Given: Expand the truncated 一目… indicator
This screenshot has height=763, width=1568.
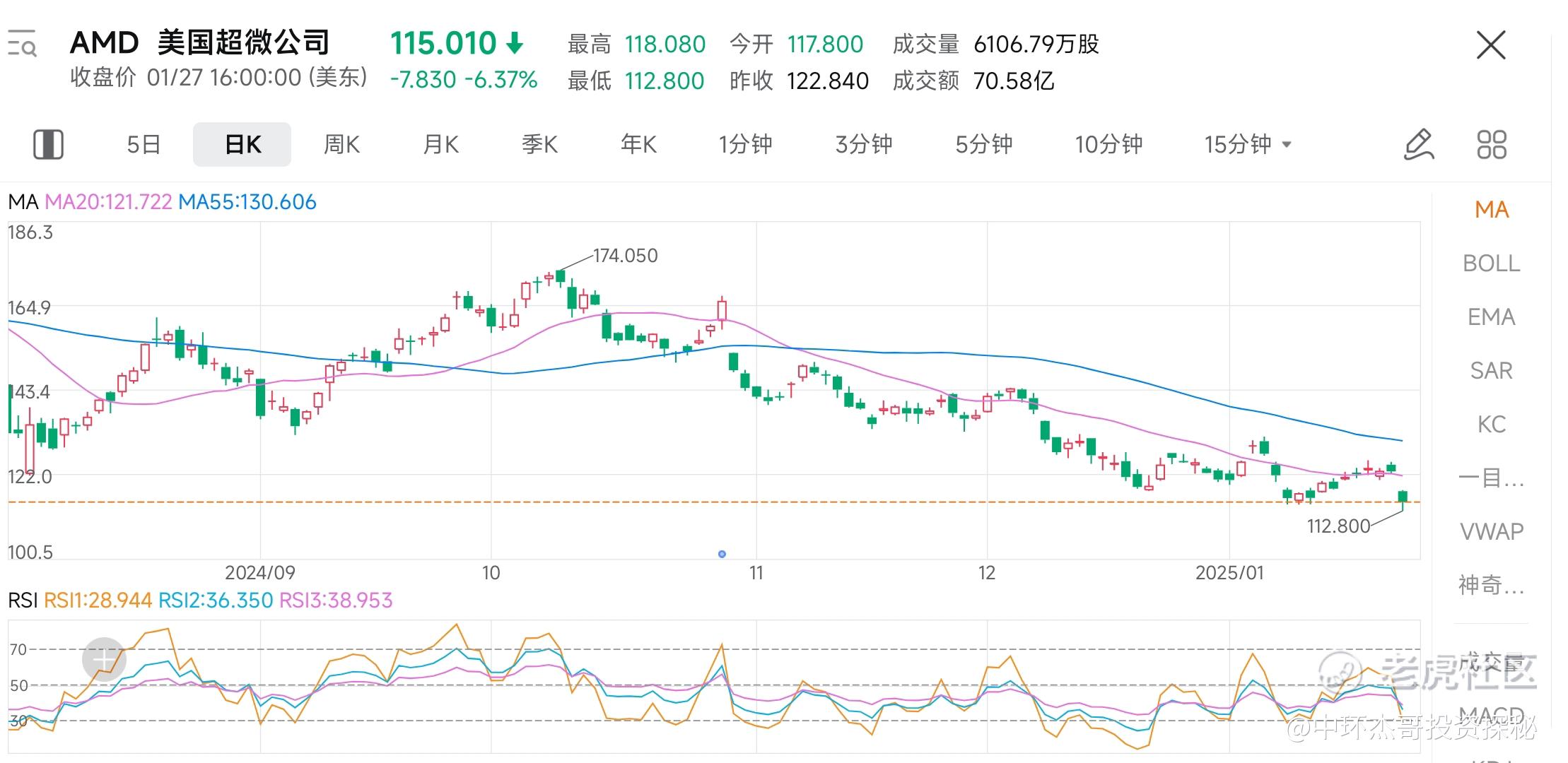Looking at the screenshot, I should click(x=1491, y=478).
